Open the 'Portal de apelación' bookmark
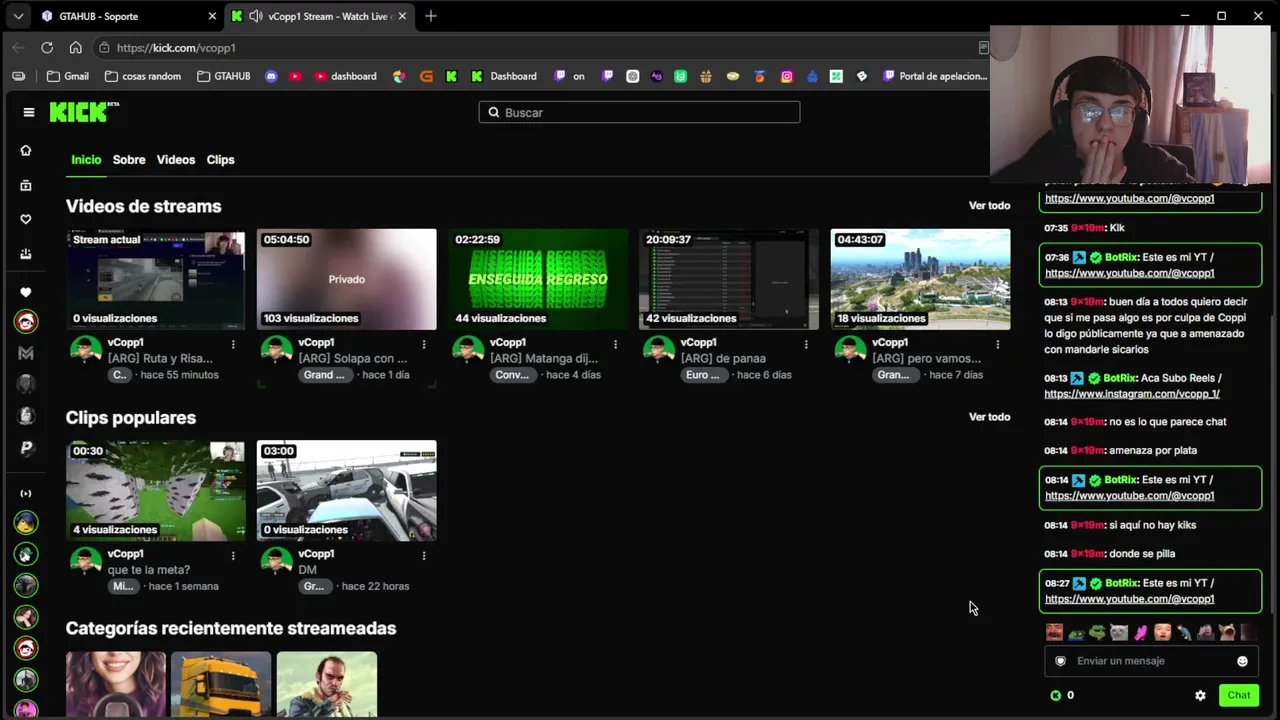1280x720 pixels. [935, 76]
